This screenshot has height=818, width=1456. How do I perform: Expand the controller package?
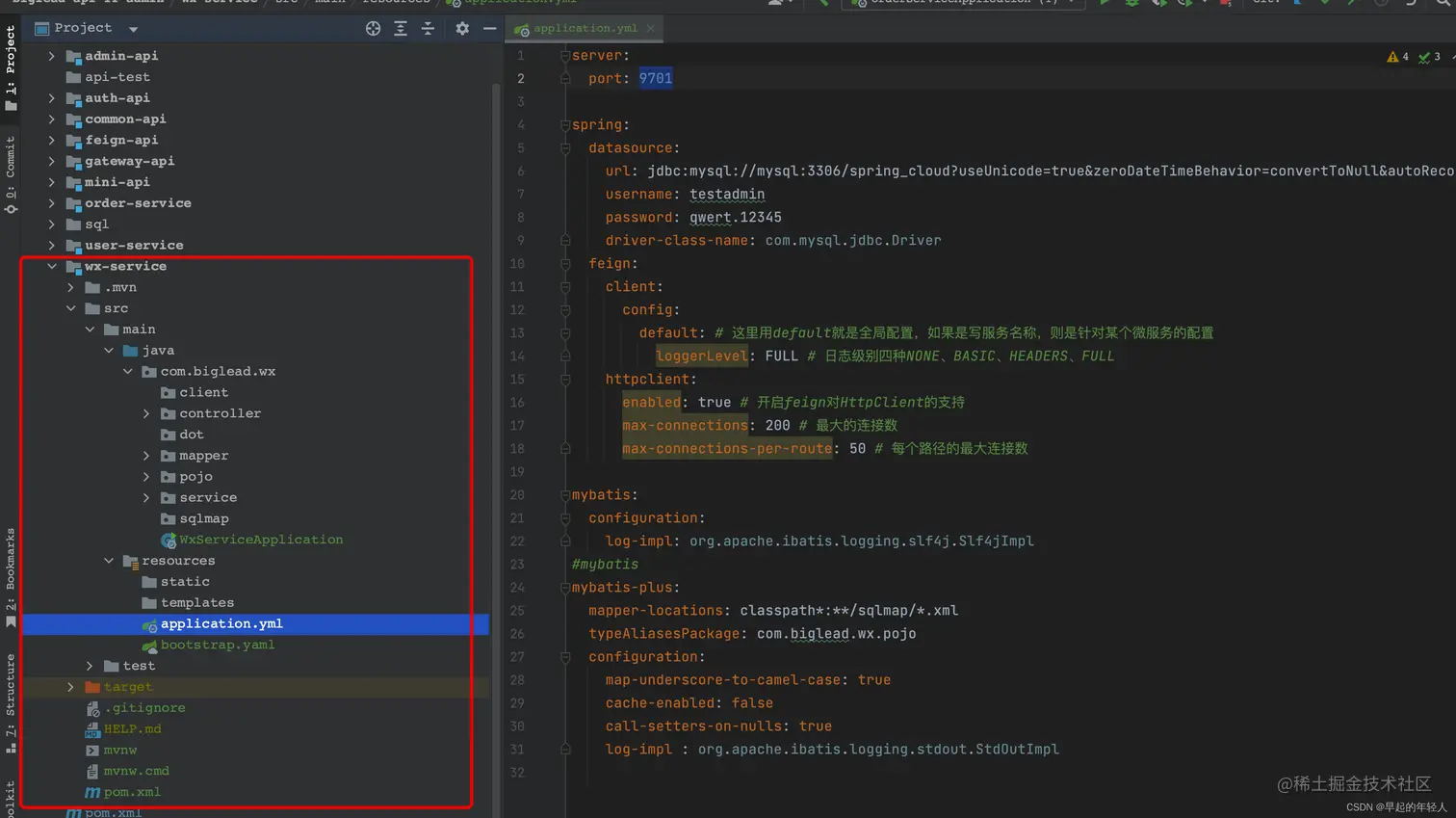pyautogui.click(x=146, y=413)
